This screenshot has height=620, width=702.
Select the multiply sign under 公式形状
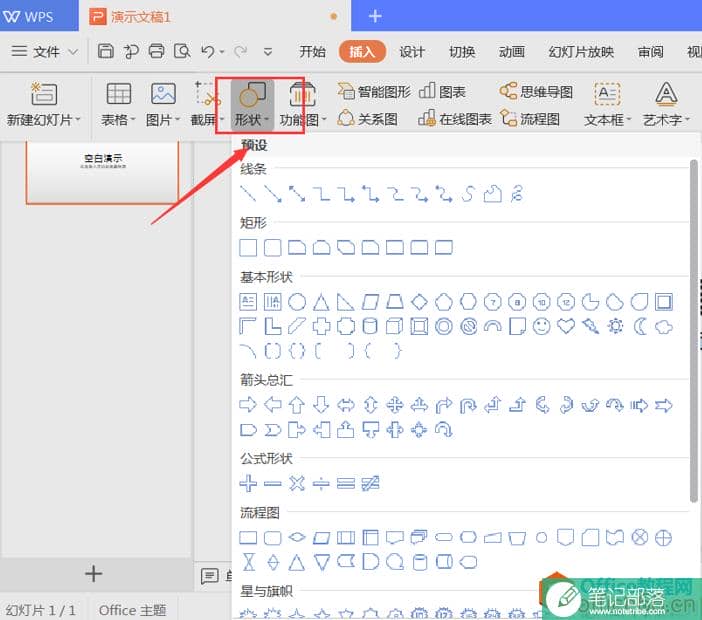(297, 483)
